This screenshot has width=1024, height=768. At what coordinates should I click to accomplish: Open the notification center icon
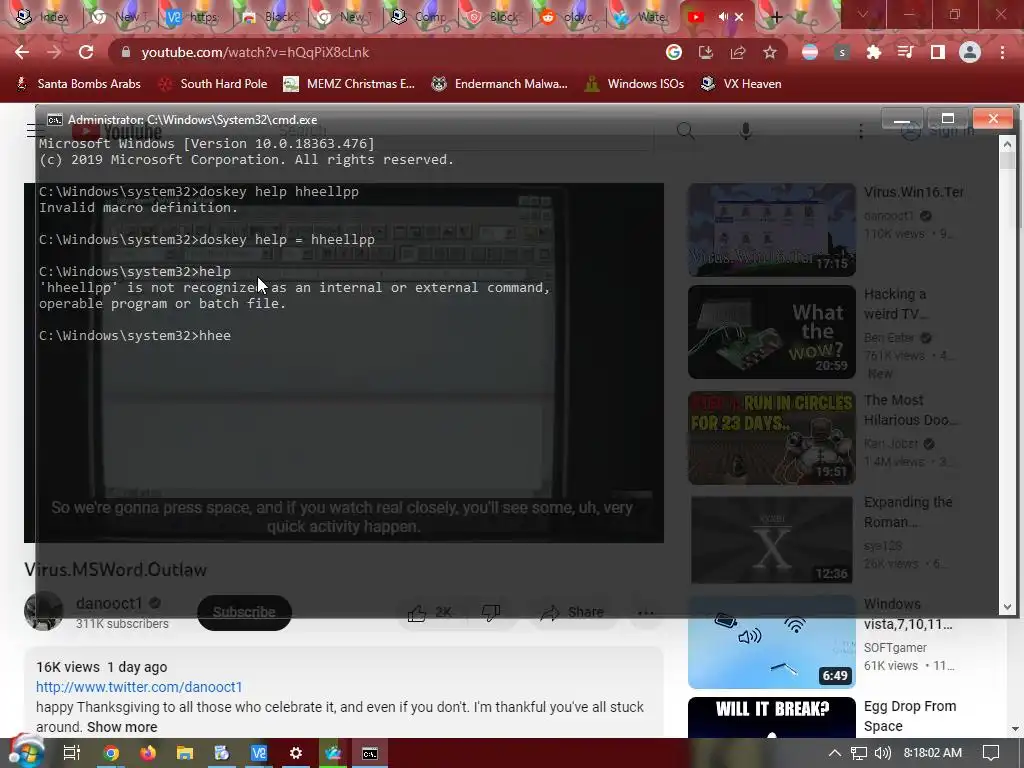coord(991,753)
